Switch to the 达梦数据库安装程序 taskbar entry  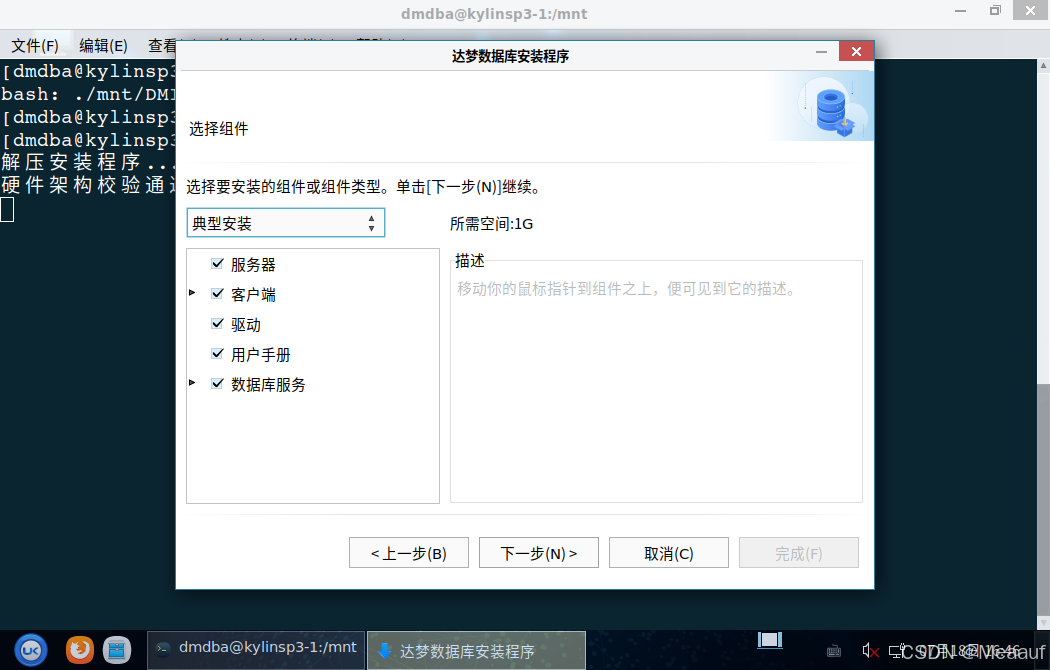pyautogui.click(x=476, y=651)
